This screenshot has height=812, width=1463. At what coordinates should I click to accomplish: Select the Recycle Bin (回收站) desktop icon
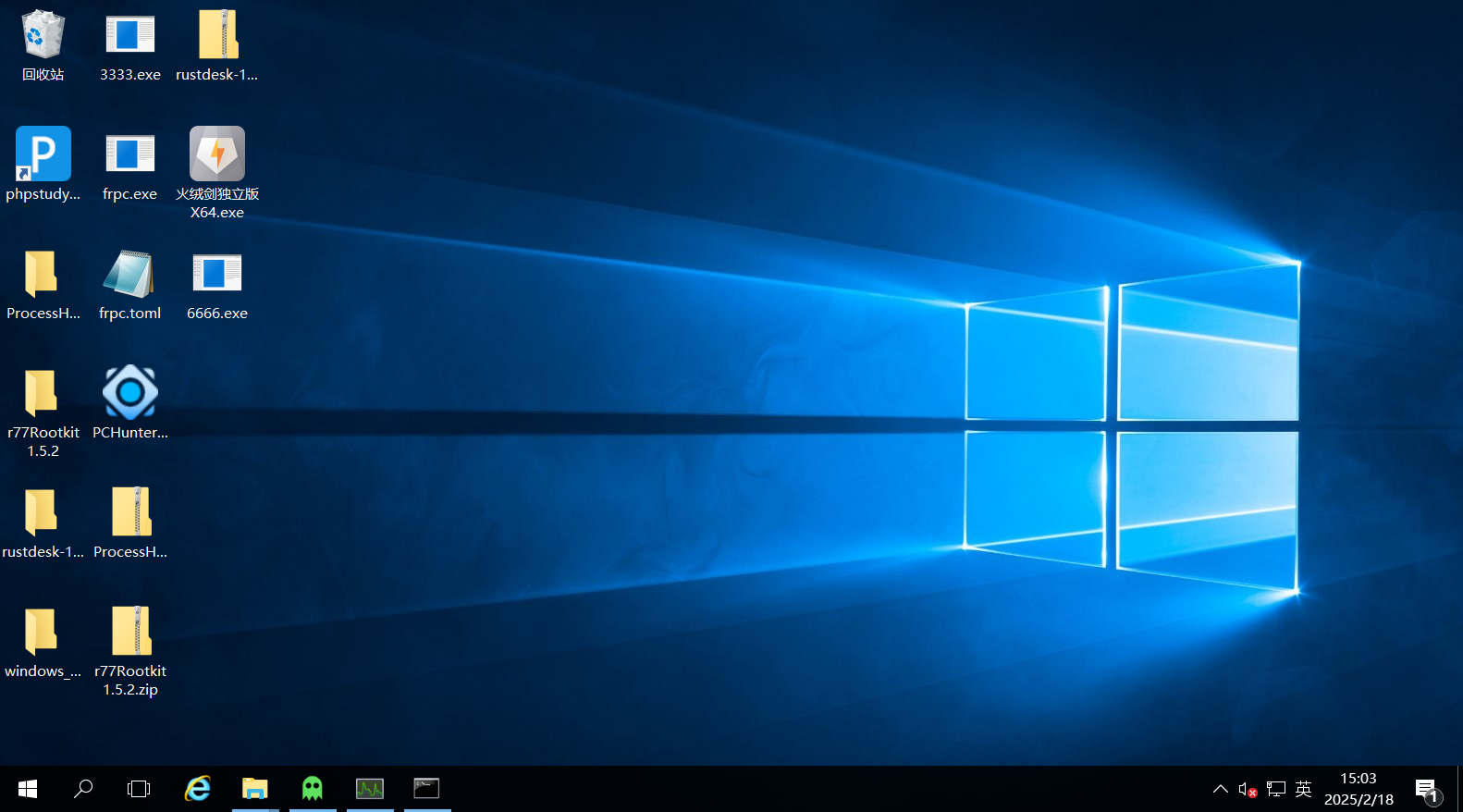point(43,46)
